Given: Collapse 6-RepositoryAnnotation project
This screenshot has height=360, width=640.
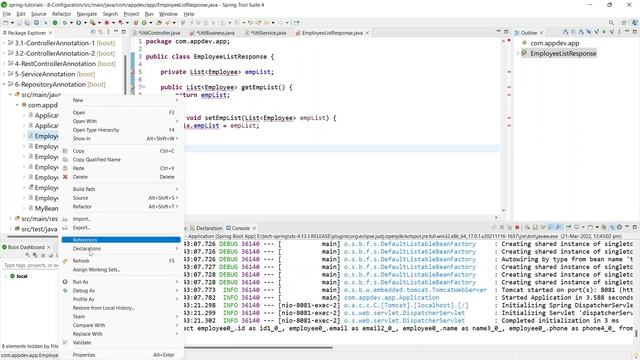Looking at the screenshot, I should point(4,84).
